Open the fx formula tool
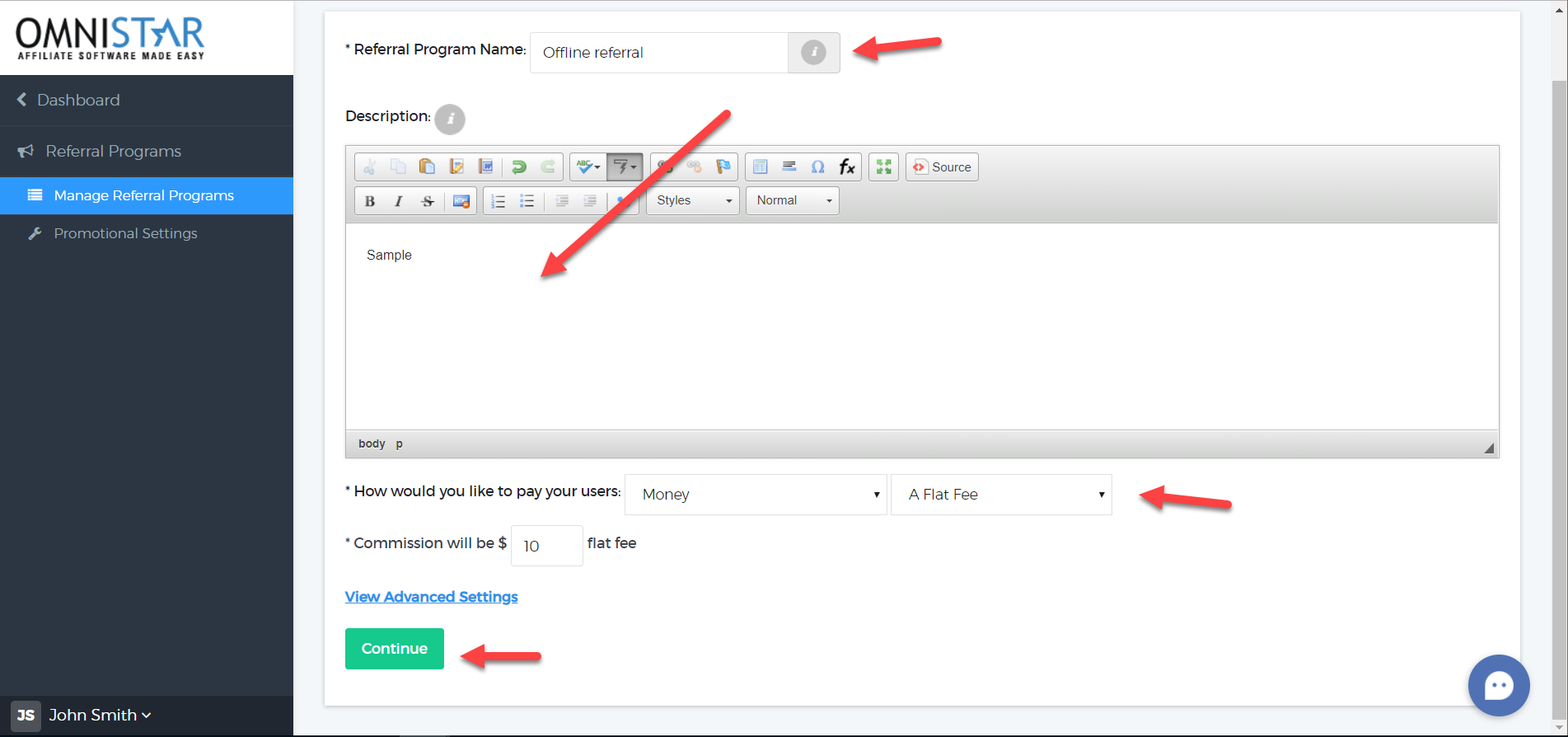Image resolution: width=1568 pixels, height=737 pixels. tap(847, 167)
